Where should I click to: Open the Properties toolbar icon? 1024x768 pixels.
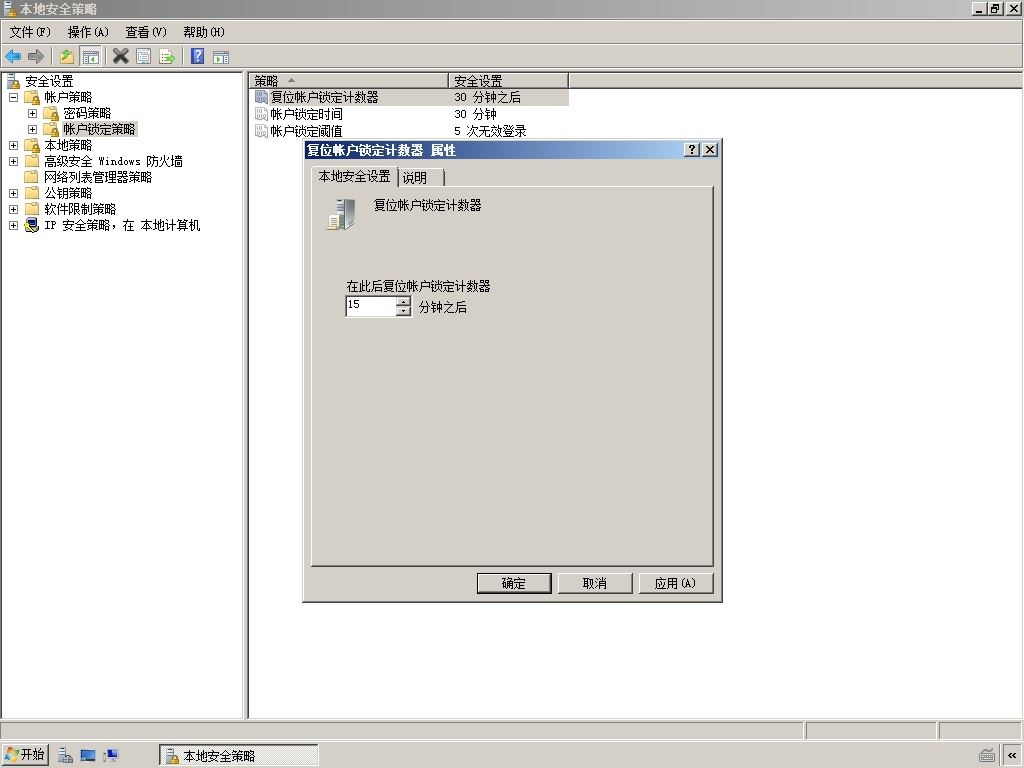(144, 57)
